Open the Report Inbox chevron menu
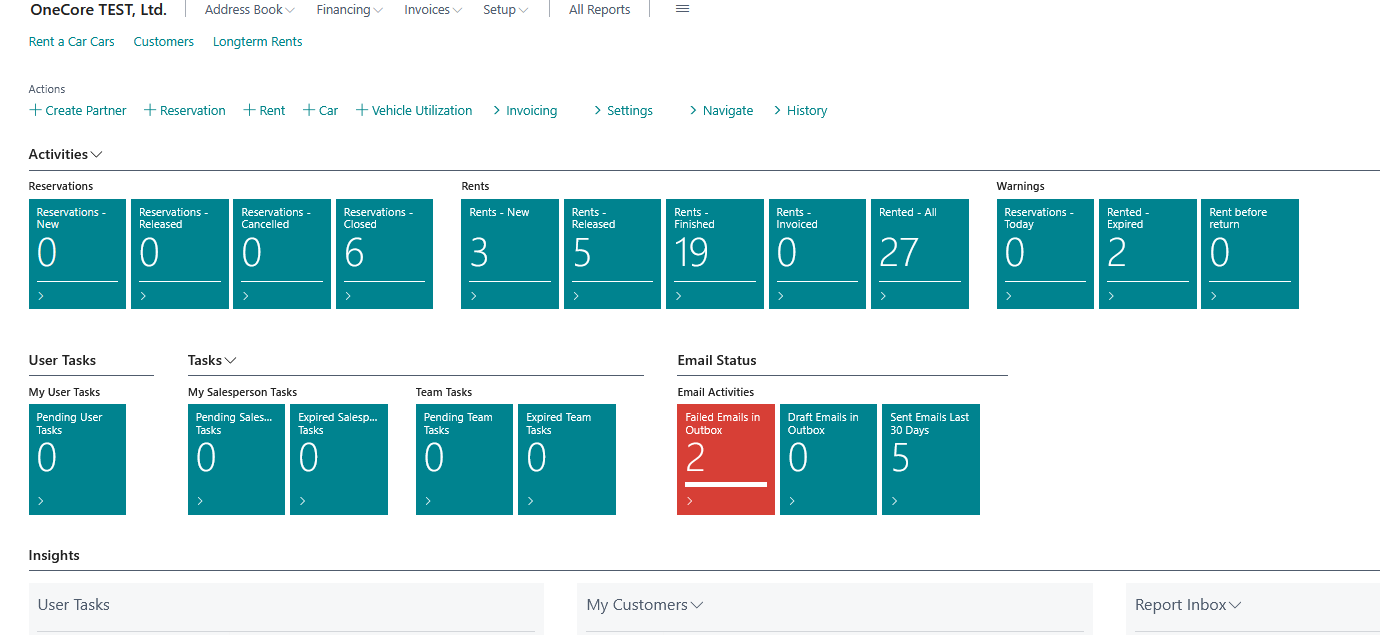 (x=1235, y=605)
